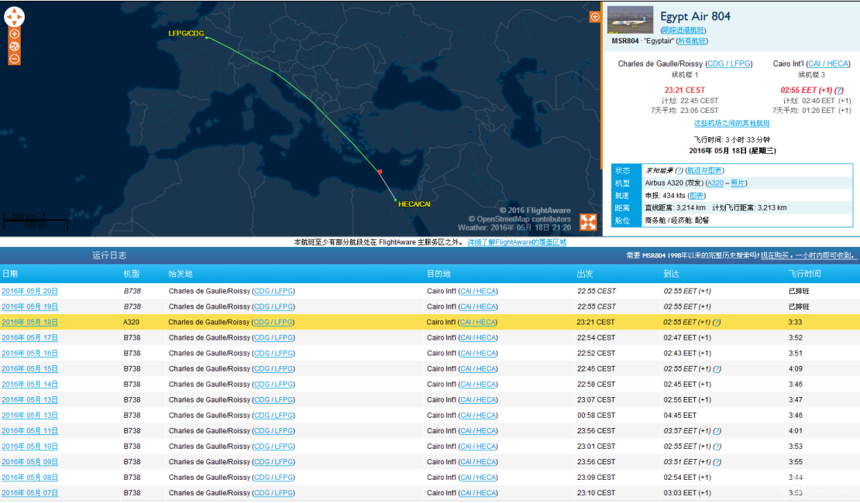The image size is (860, 503).
Task: Open the Egypt Air aircraft photo thumbnail
Action: point(630,20)
